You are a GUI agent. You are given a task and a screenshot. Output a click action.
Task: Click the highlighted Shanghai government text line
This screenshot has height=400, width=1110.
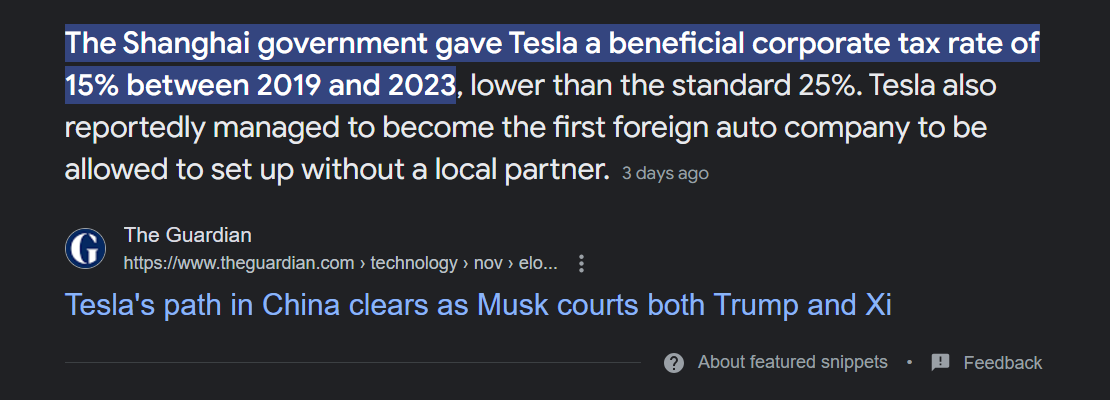pyautogui.click(x=552, y=45)
